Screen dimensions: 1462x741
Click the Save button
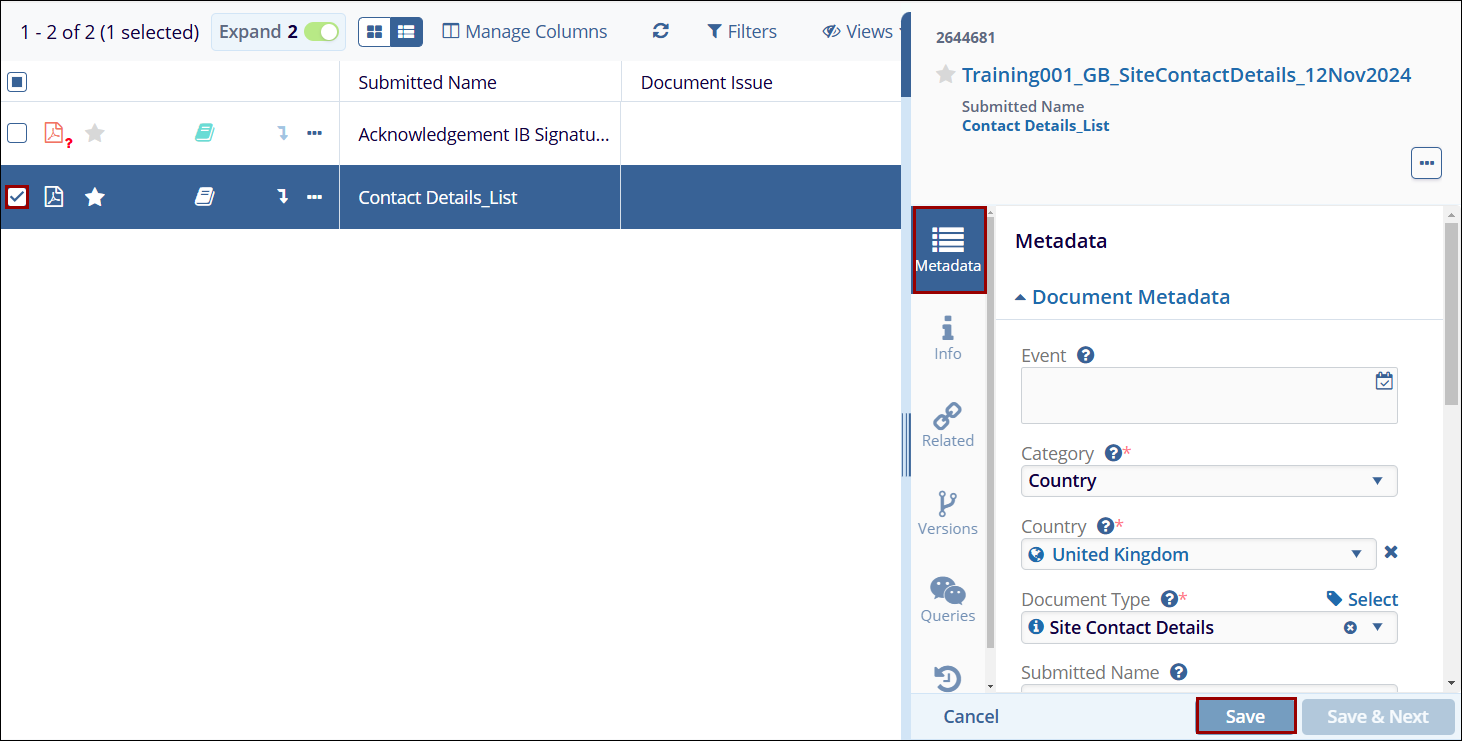[x=1245, y=716]
